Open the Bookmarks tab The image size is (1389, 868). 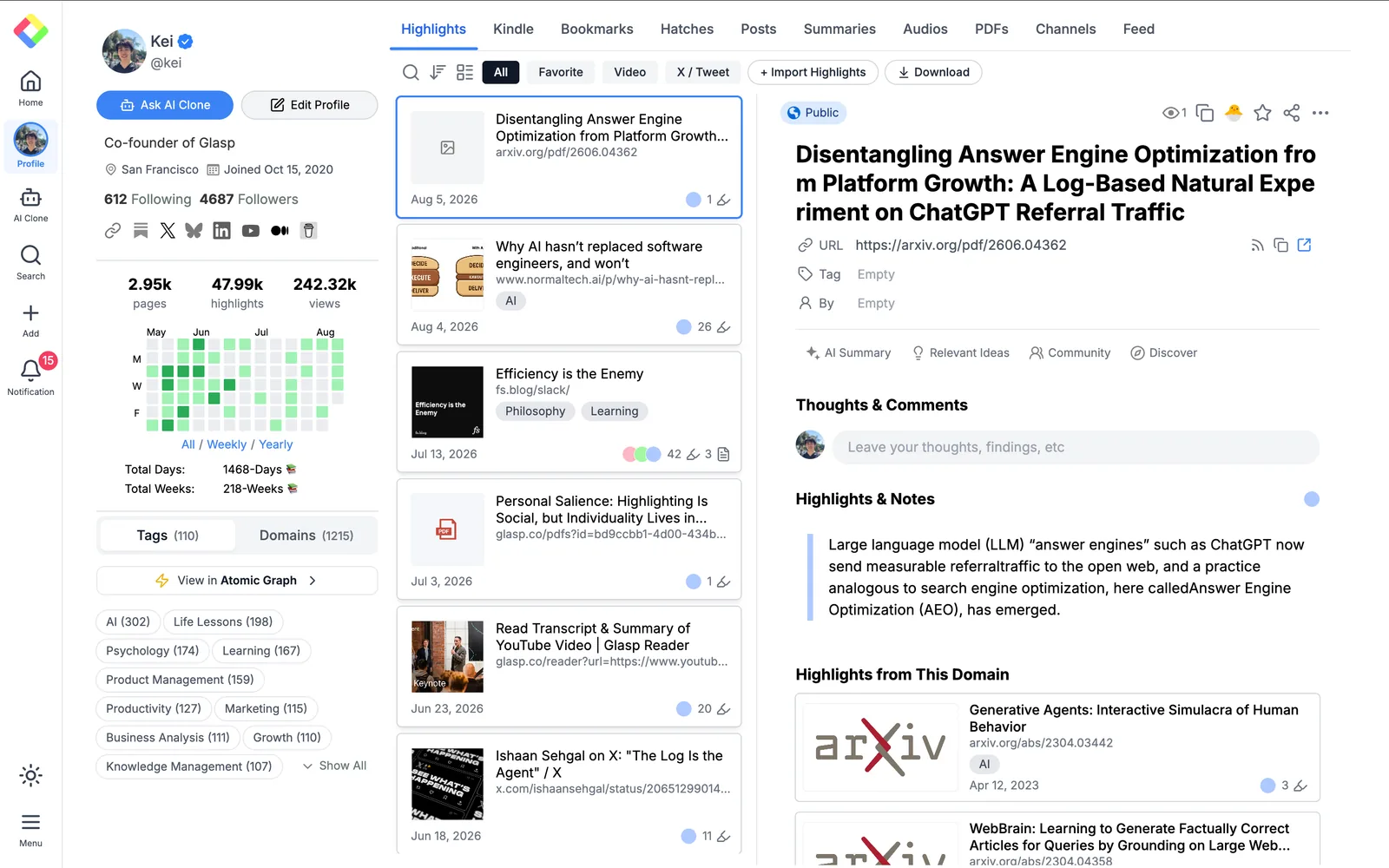pyautogui.click(x=597, y=29)
